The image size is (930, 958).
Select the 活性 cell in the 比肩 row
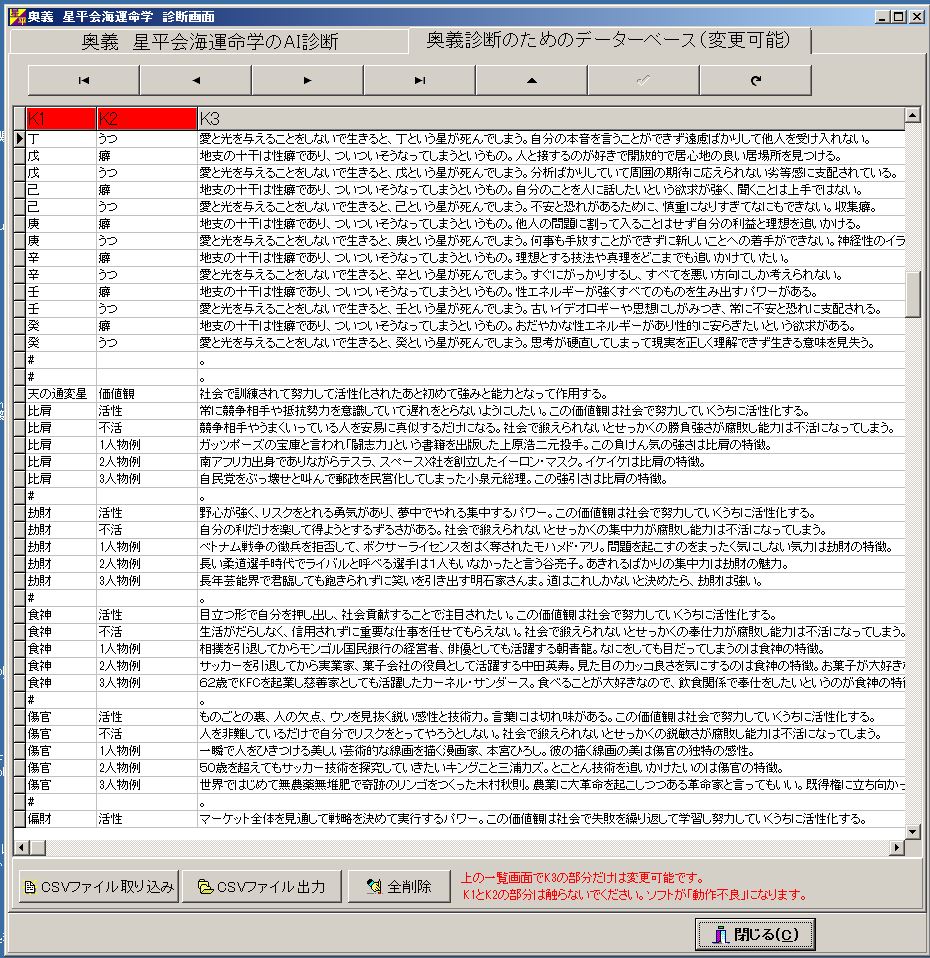tap(147, 411)
